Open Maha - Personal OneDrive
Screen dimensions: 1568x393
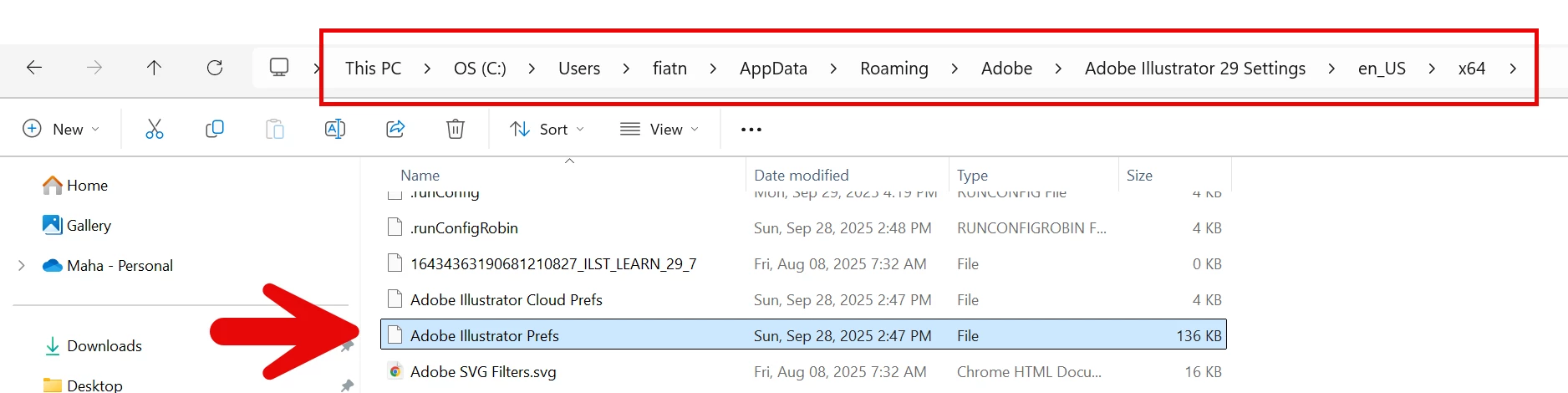[x=108, y=266]
